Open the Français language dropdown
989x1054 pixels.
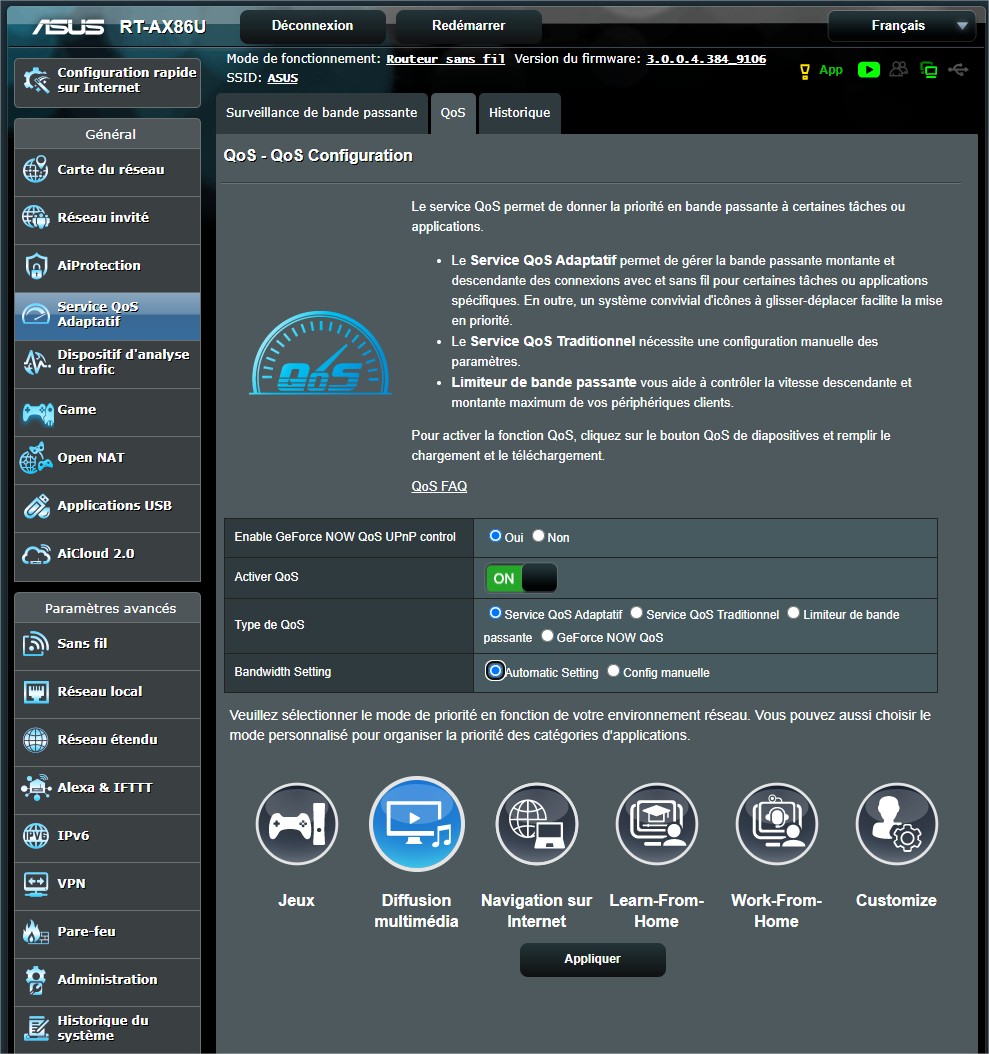coord(901,26)
